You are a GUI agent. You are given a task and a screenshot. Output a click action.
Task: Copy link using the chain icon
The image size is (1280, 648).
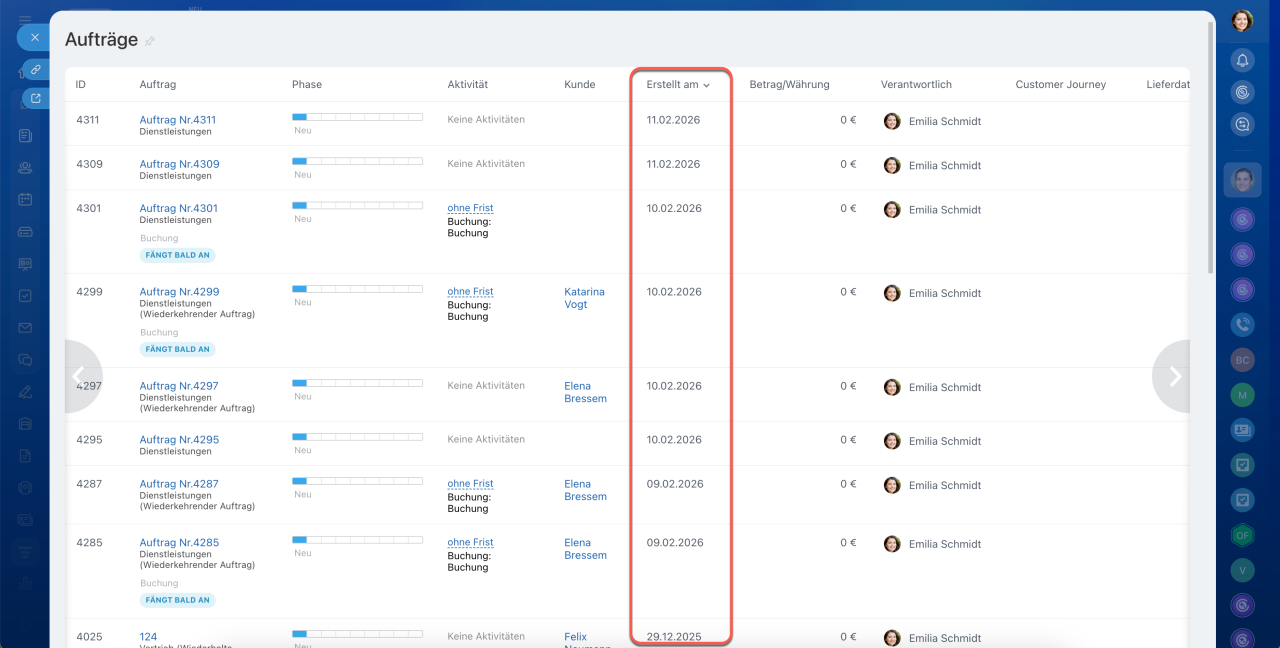pos(35,69)
